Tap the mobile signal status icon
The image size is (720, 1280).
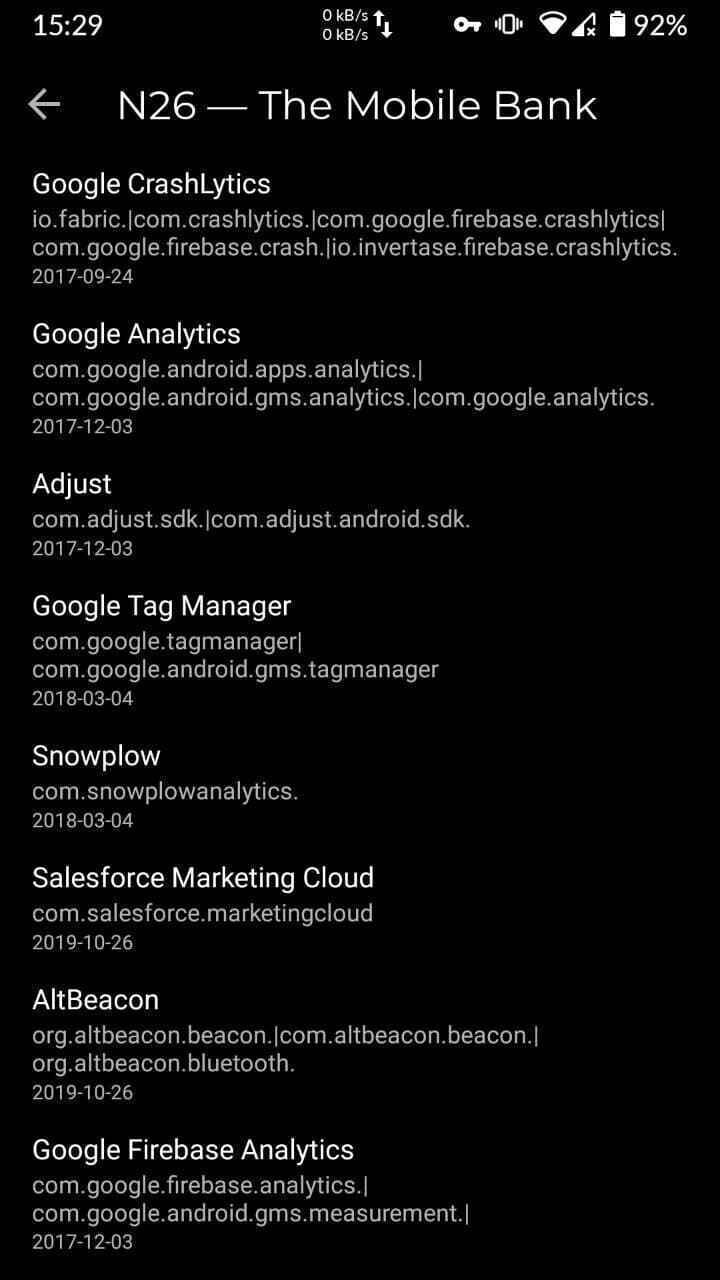(x=585, y=25)
